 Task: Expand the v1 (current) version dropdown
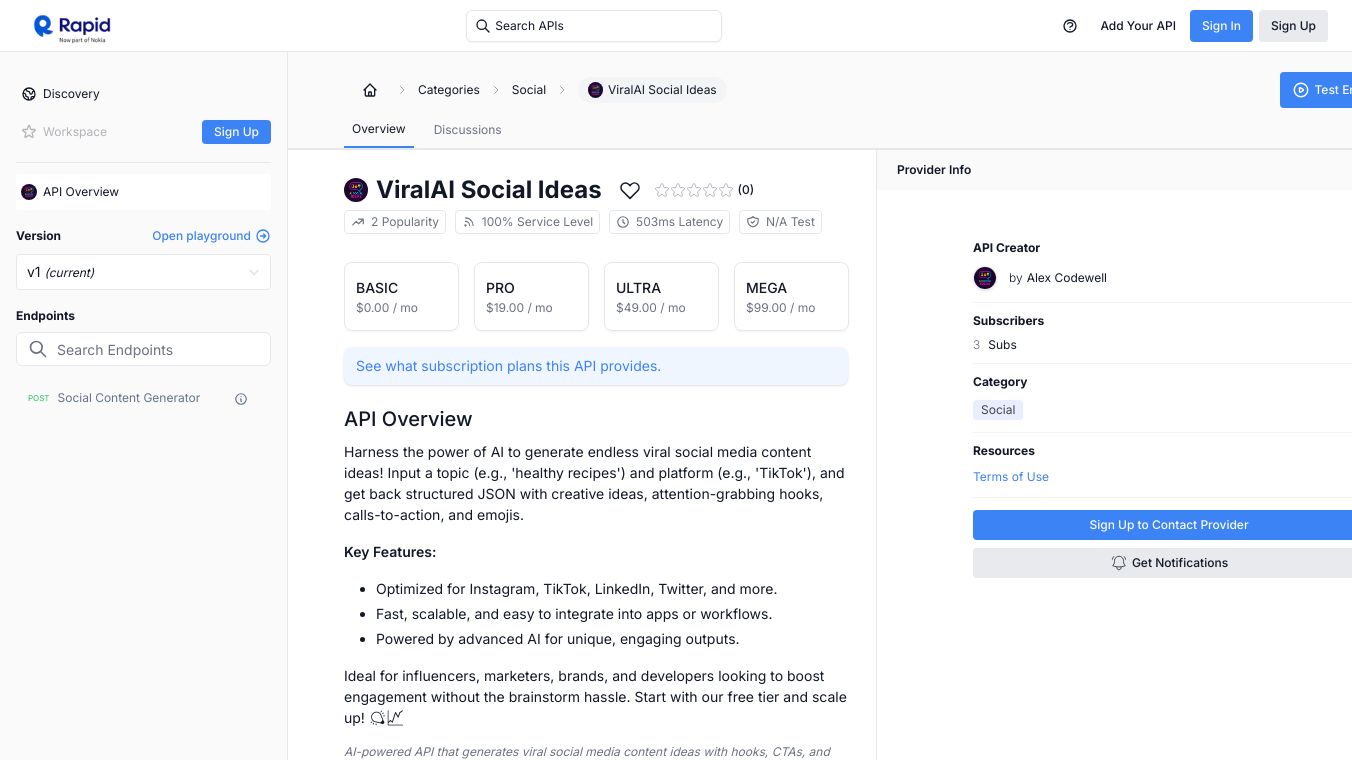(143, 272)
